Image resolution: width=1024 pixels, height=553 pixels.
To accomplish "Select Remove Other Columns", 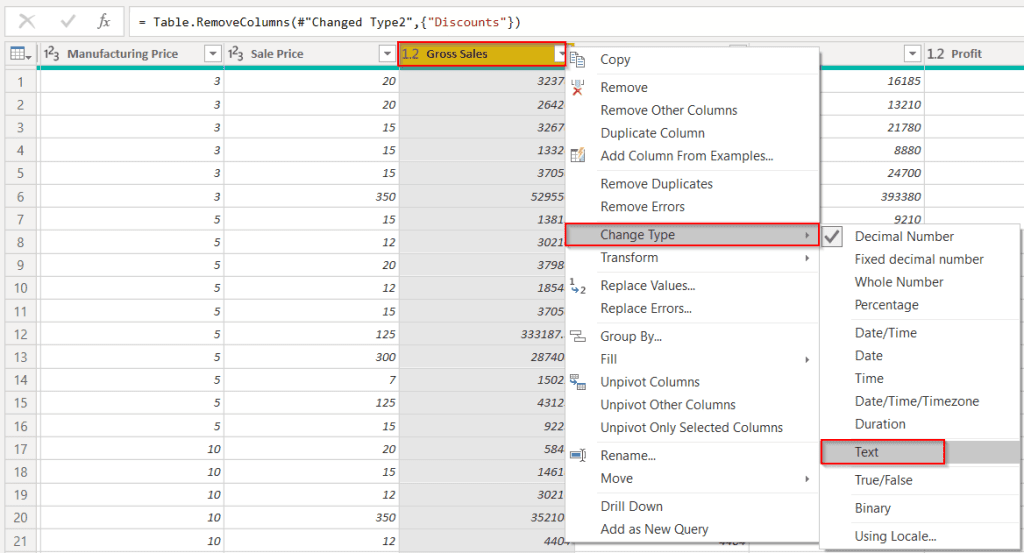I will point(669,110).
